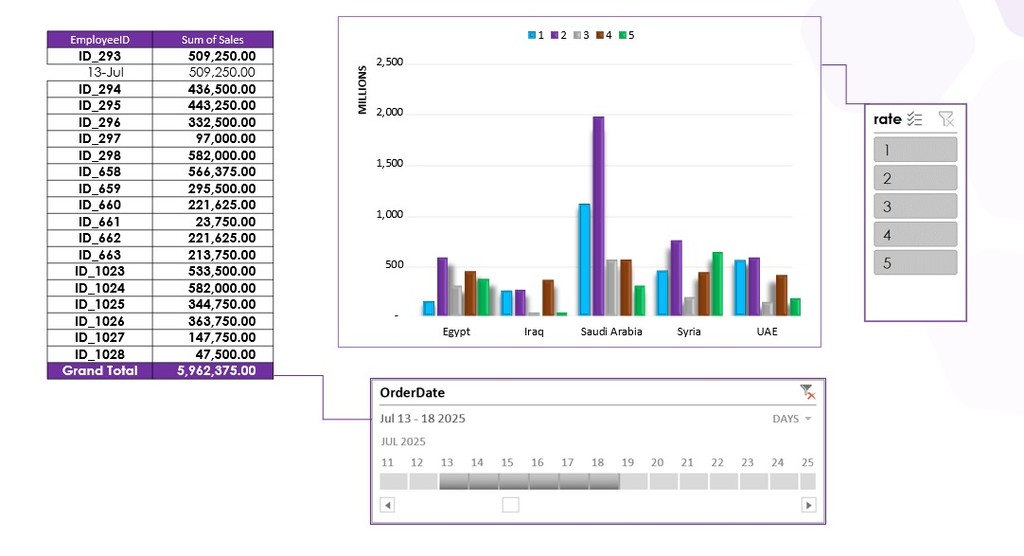Select July 14 on the timeline
The width and height of the screenshot is (1024, 556).
click(483, 482)
